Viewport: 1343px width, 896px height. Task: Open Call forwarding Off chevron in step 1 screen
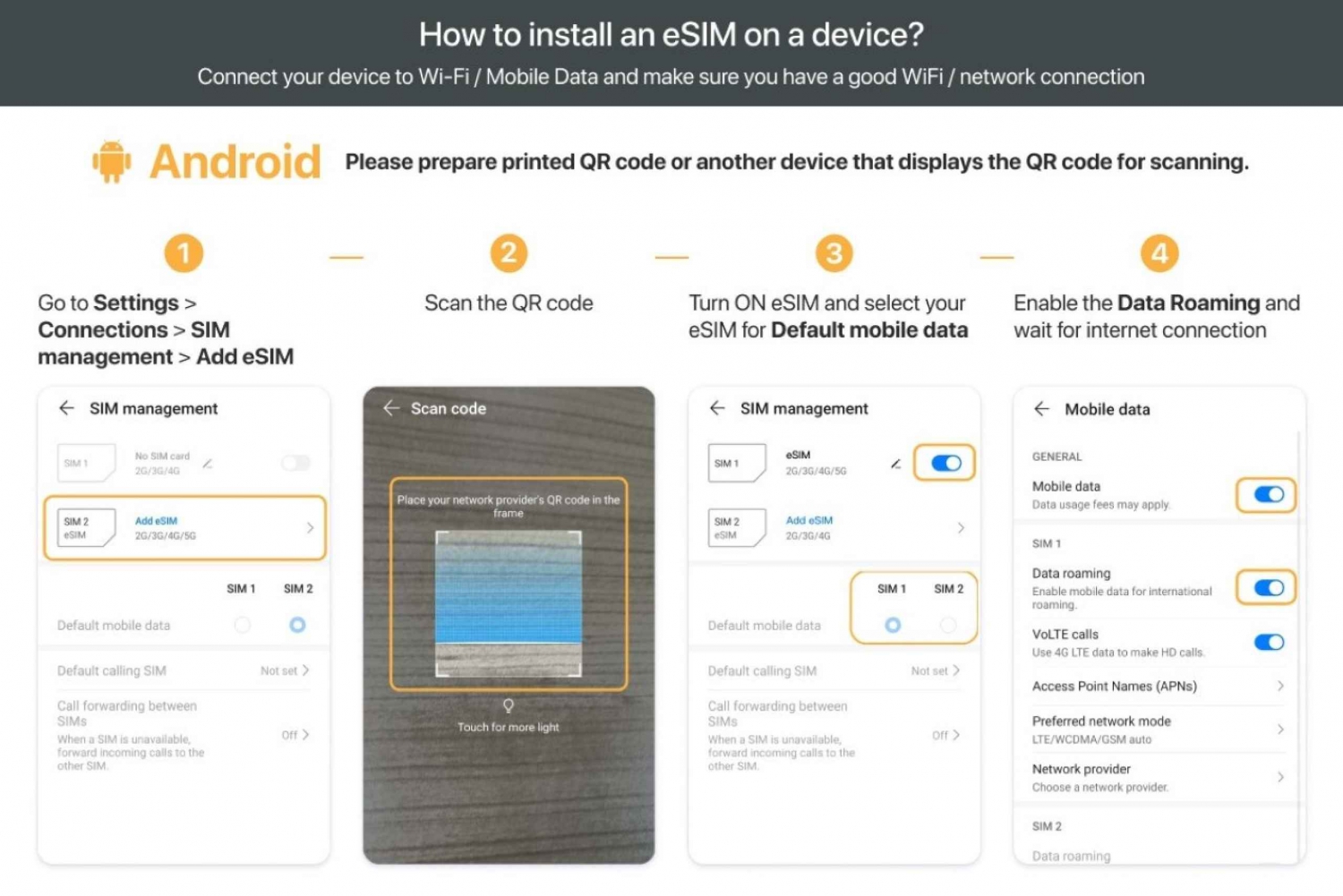pyautogui.click(x=306, y=735)
